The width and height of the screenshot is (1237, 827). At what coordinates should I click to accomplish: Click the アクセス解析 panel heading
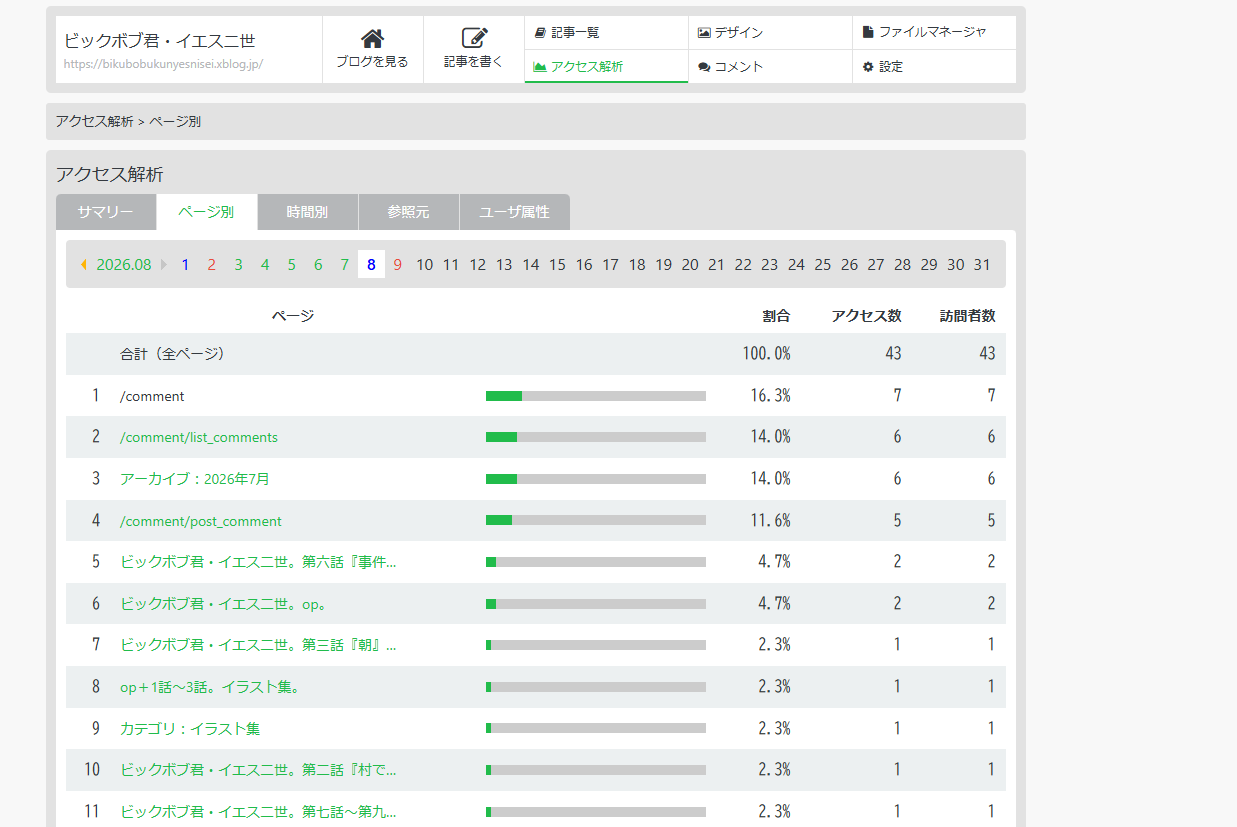tap(109, 174)
